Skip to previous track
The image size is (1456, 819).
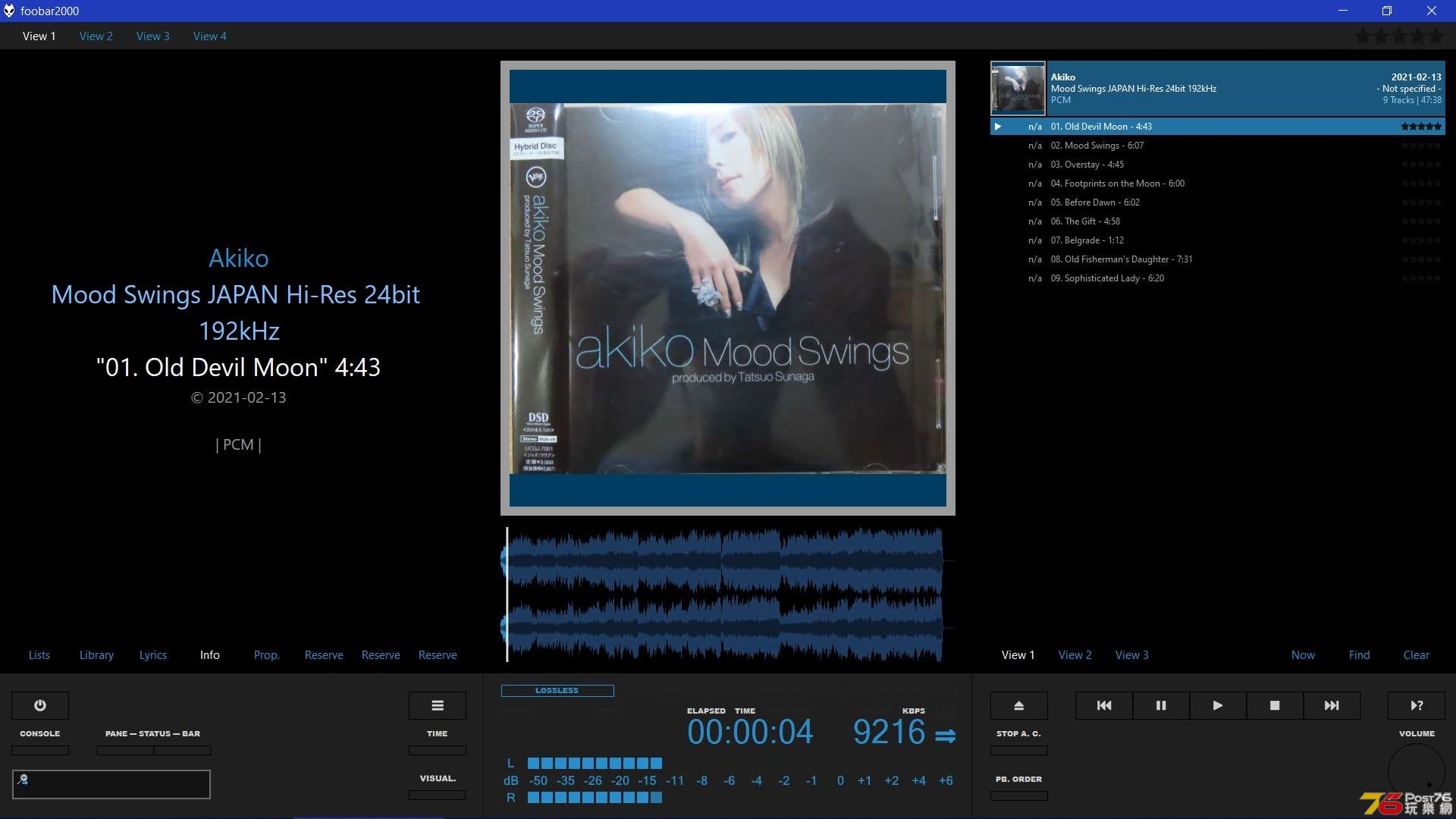tap(1104, 705)
